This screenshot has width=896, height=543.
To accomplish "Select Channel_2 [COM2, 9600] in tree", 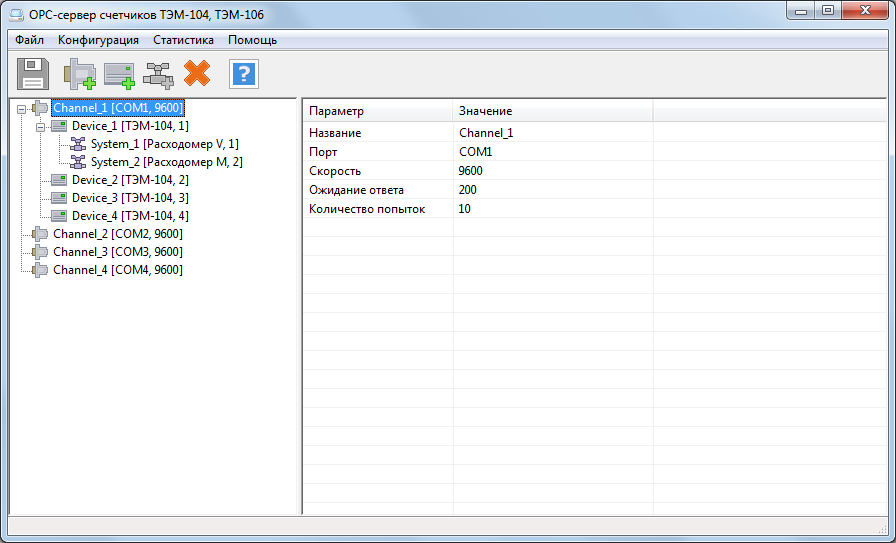I will click(118, 234).
